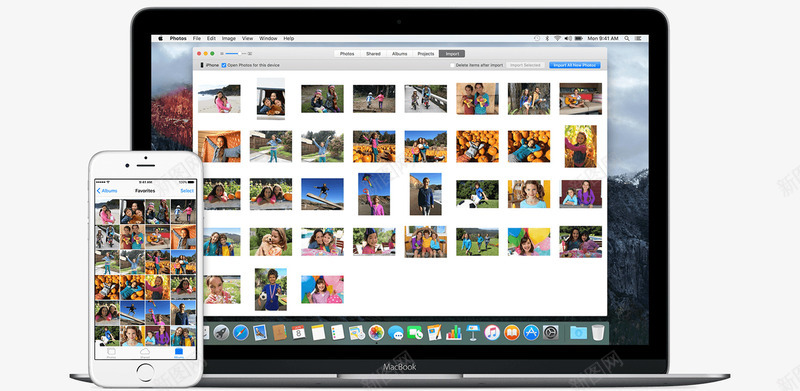800x391 pixels.
Task: Select the Import tab
Action: [x=452, y=54]
